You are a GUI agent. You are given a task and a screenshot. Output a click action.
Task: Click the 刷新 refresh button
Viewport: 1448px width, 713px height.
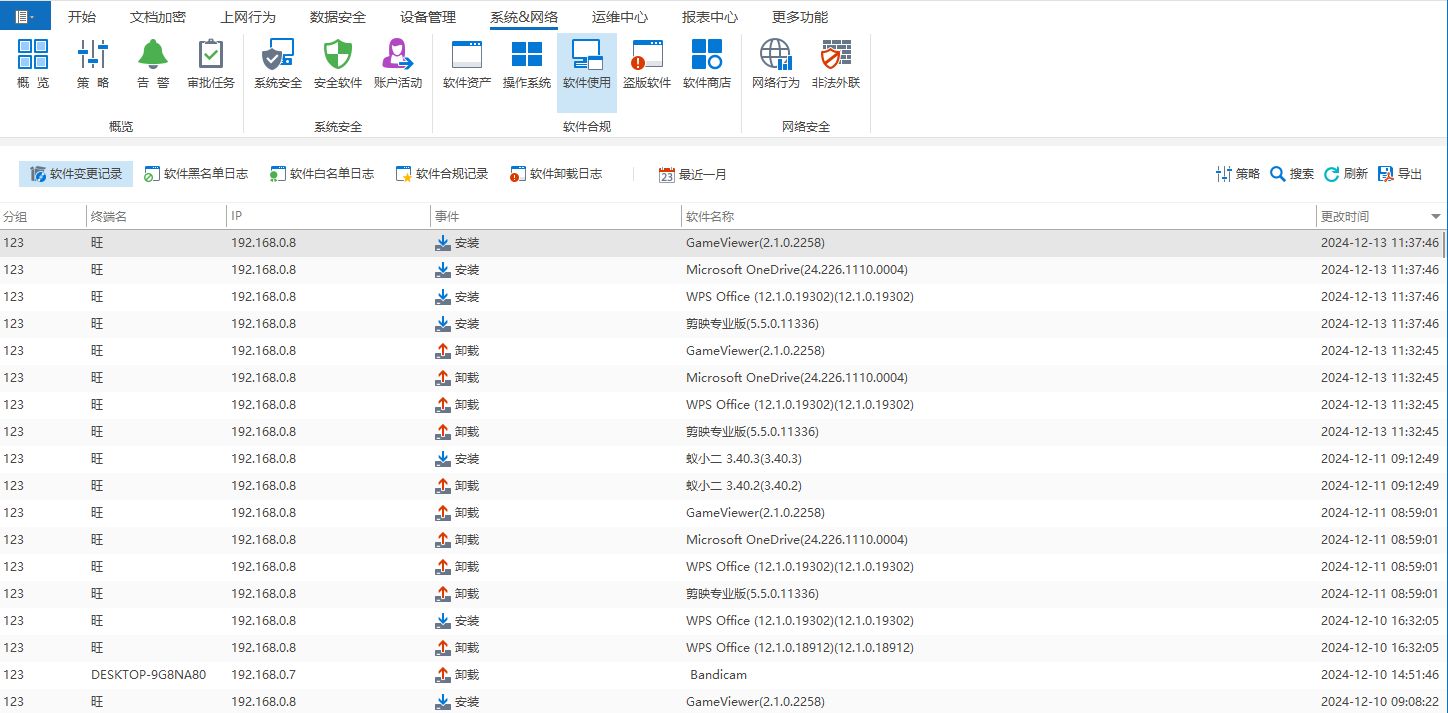tap(1345, 174)
